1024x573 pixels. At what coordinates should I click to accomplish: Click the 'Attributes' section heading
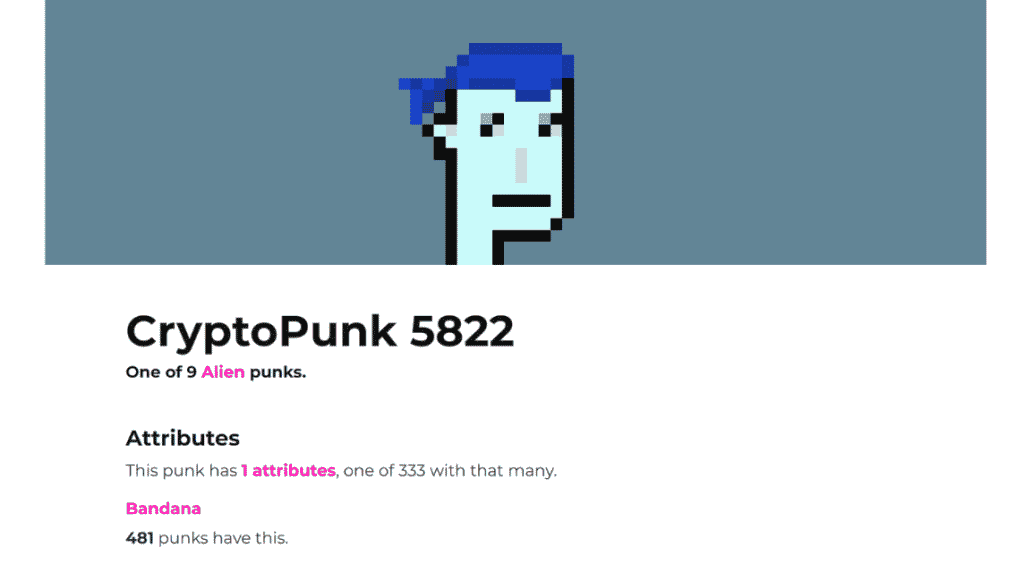coord(183,438)
